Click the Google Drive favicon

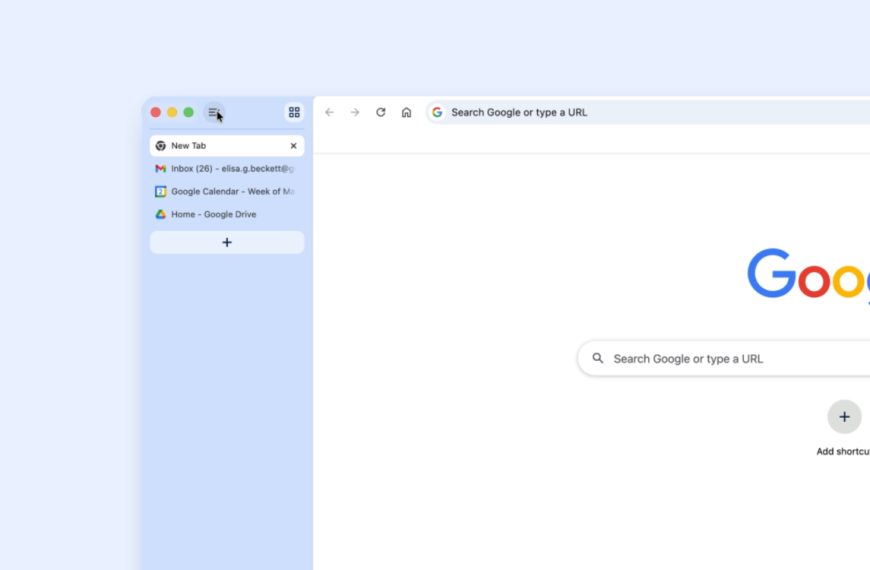click(x=160, y=214)
